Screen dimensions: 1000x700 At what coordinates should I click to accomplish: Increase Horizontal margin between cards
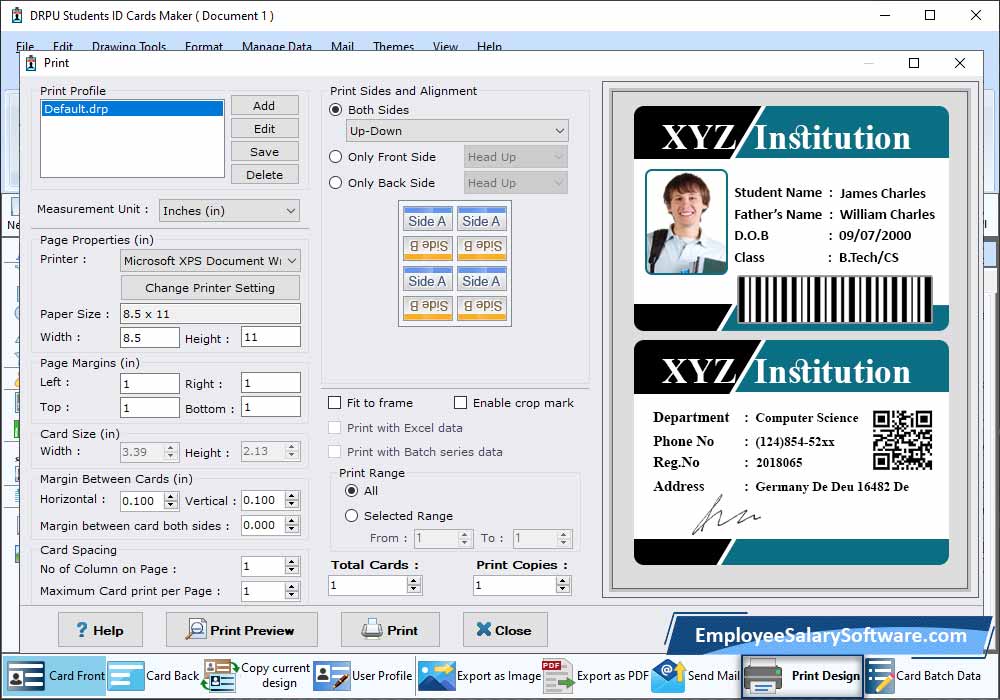pyautogui.click(x=170, y=496)
